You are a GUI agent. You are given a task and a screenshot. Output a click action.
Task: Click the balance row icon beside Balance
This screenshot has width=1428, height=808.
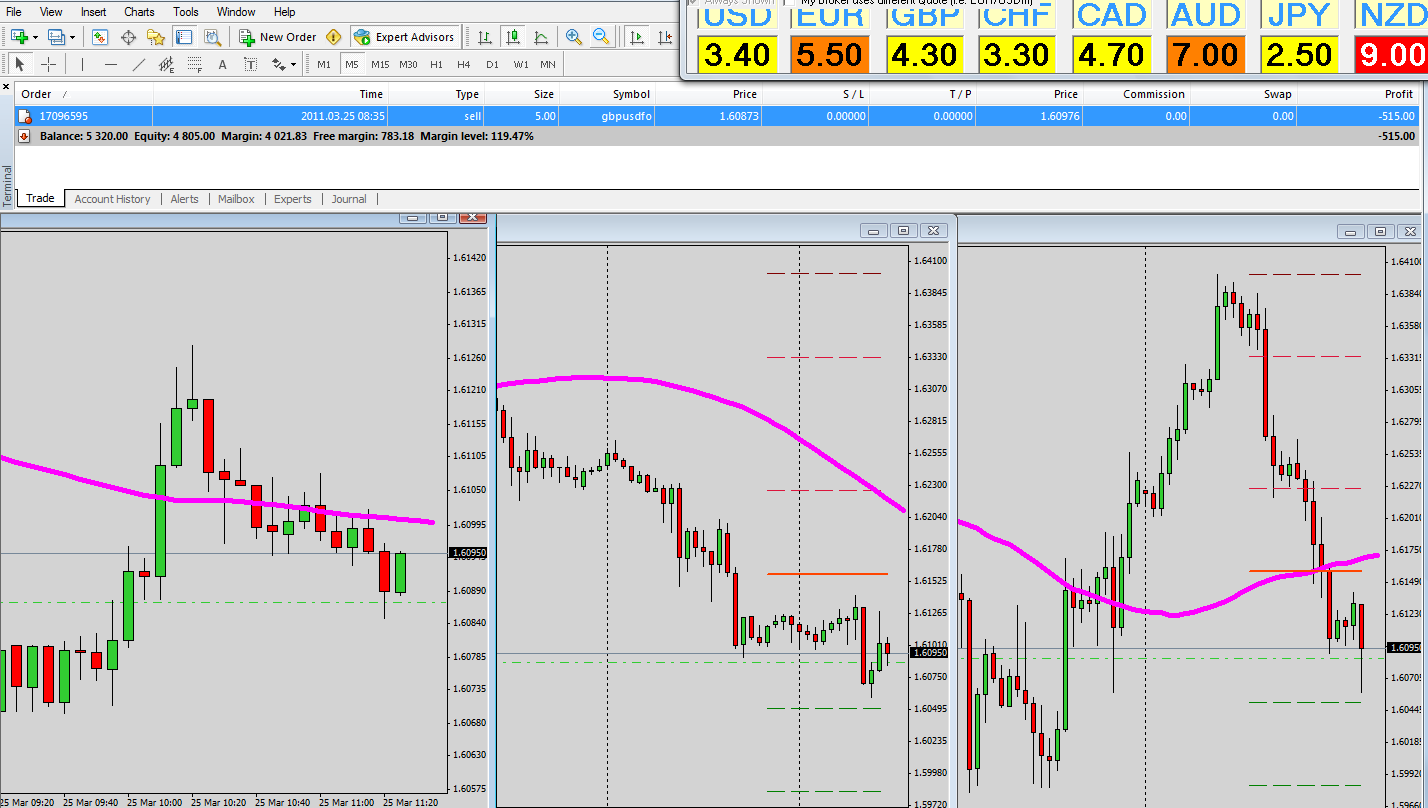25,136
